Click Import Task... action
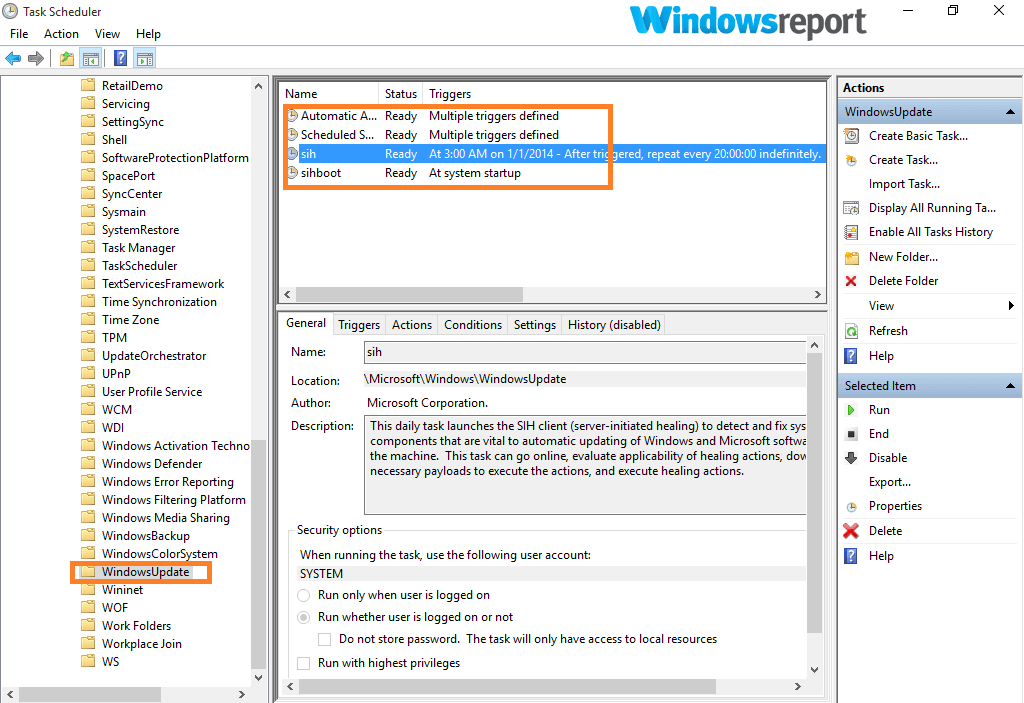This screenshot has height=703, width=1024. tap(904, 184)
